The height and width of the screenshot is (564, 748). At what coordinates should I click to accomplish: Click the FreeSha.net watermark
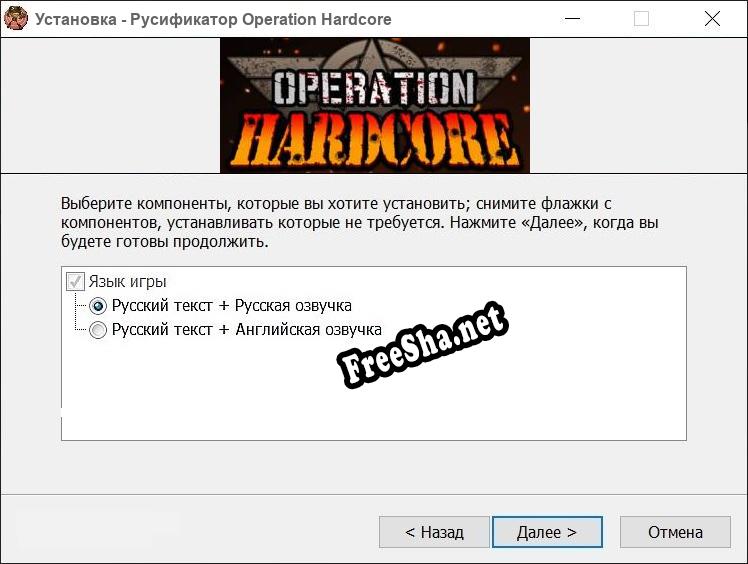coord(422,345)
